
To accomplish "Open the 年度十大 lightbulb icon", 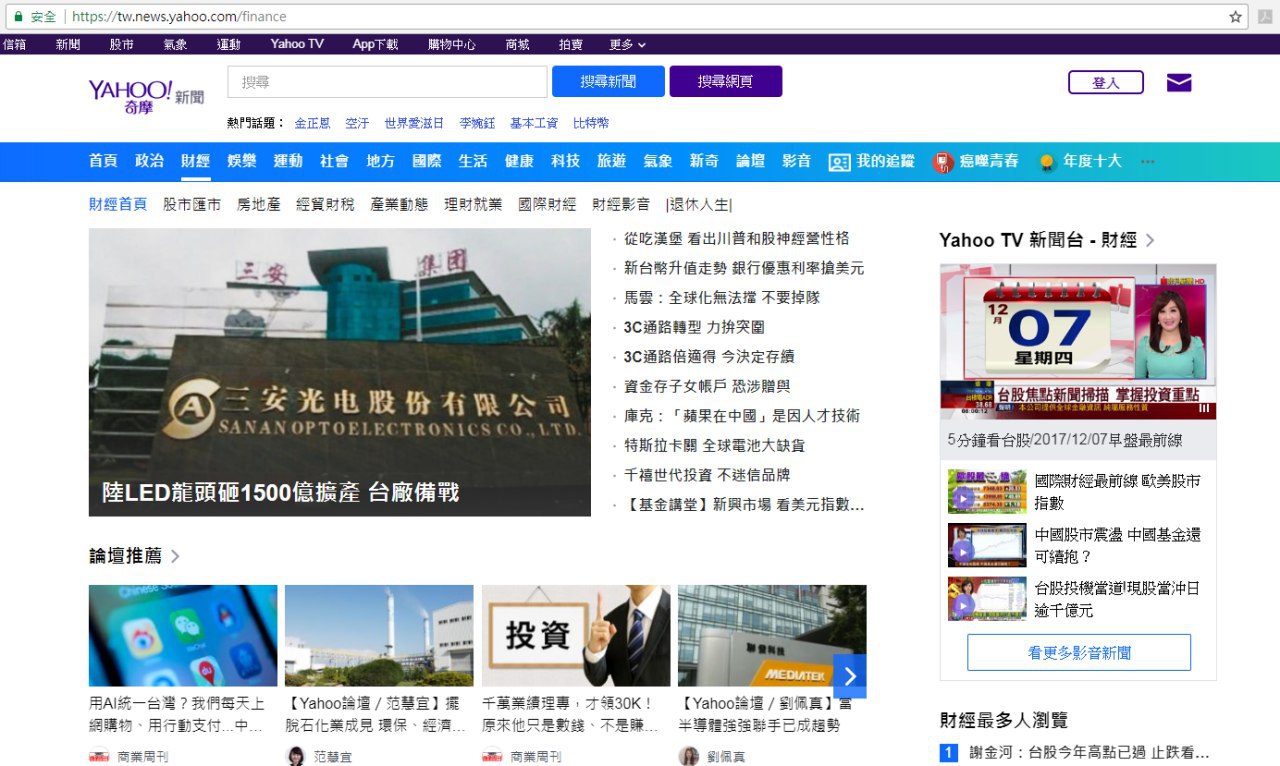I will pyautogui.click(x=1047, y=162).
